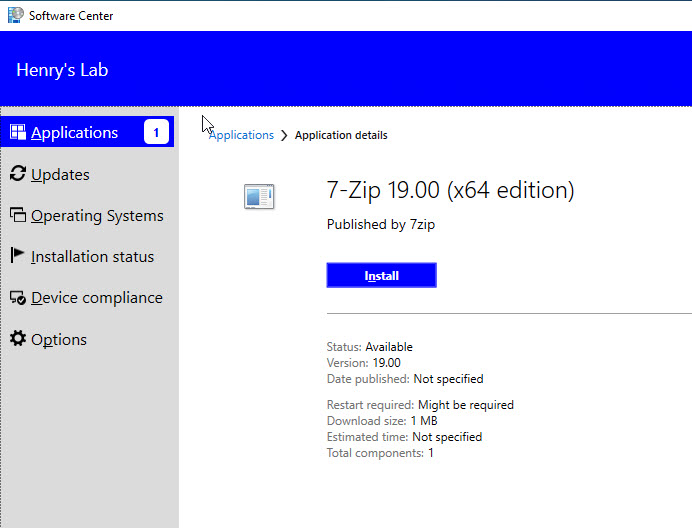Image resolution: width=692 pixels, height=528 pixels.
Task: Click the Device compliance monitor-check icon
Action: click(17, 298)
